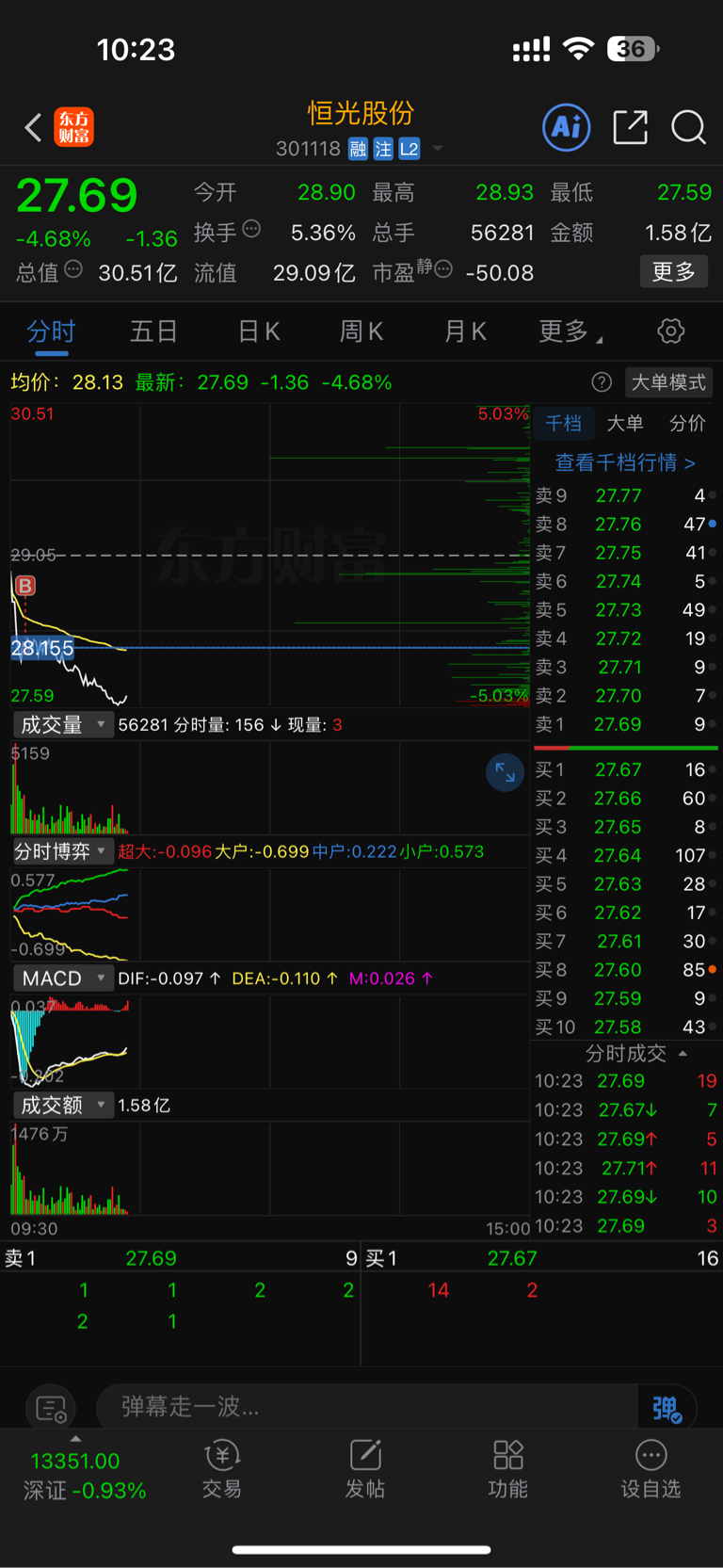This screenshot has height=1568, width=723.
Task: Tap 弹幕走一波 input field
Action: tap(367, 1407)
